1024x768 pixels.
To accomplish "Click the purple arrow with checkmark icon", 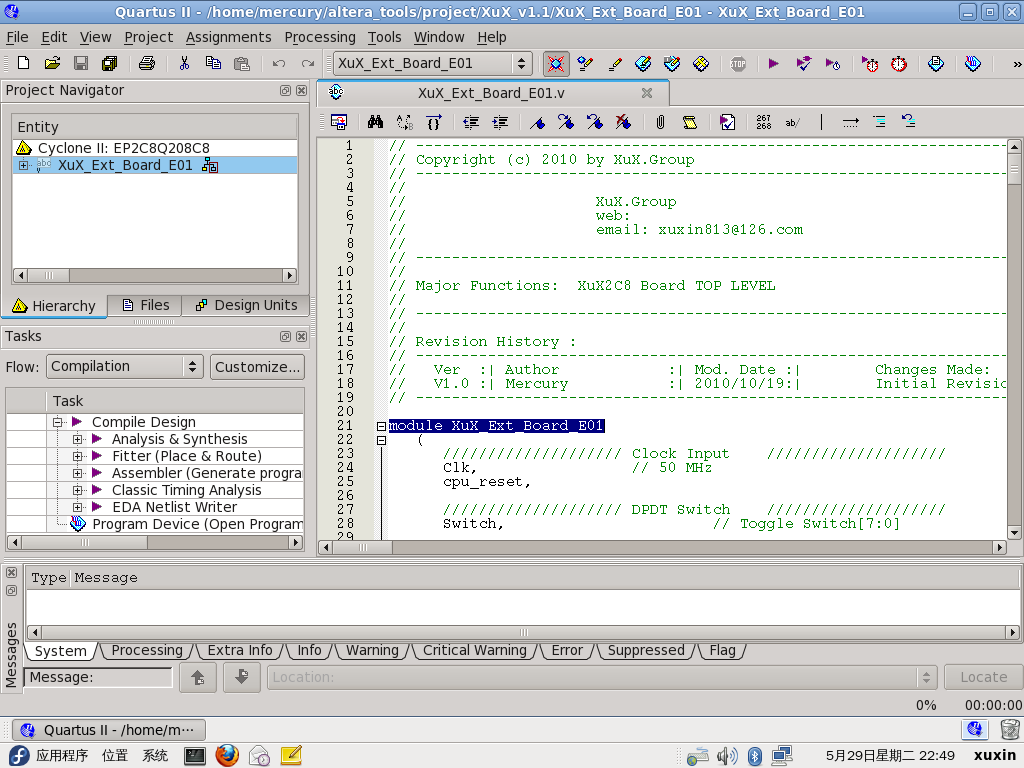I will (x=803, y=63).
